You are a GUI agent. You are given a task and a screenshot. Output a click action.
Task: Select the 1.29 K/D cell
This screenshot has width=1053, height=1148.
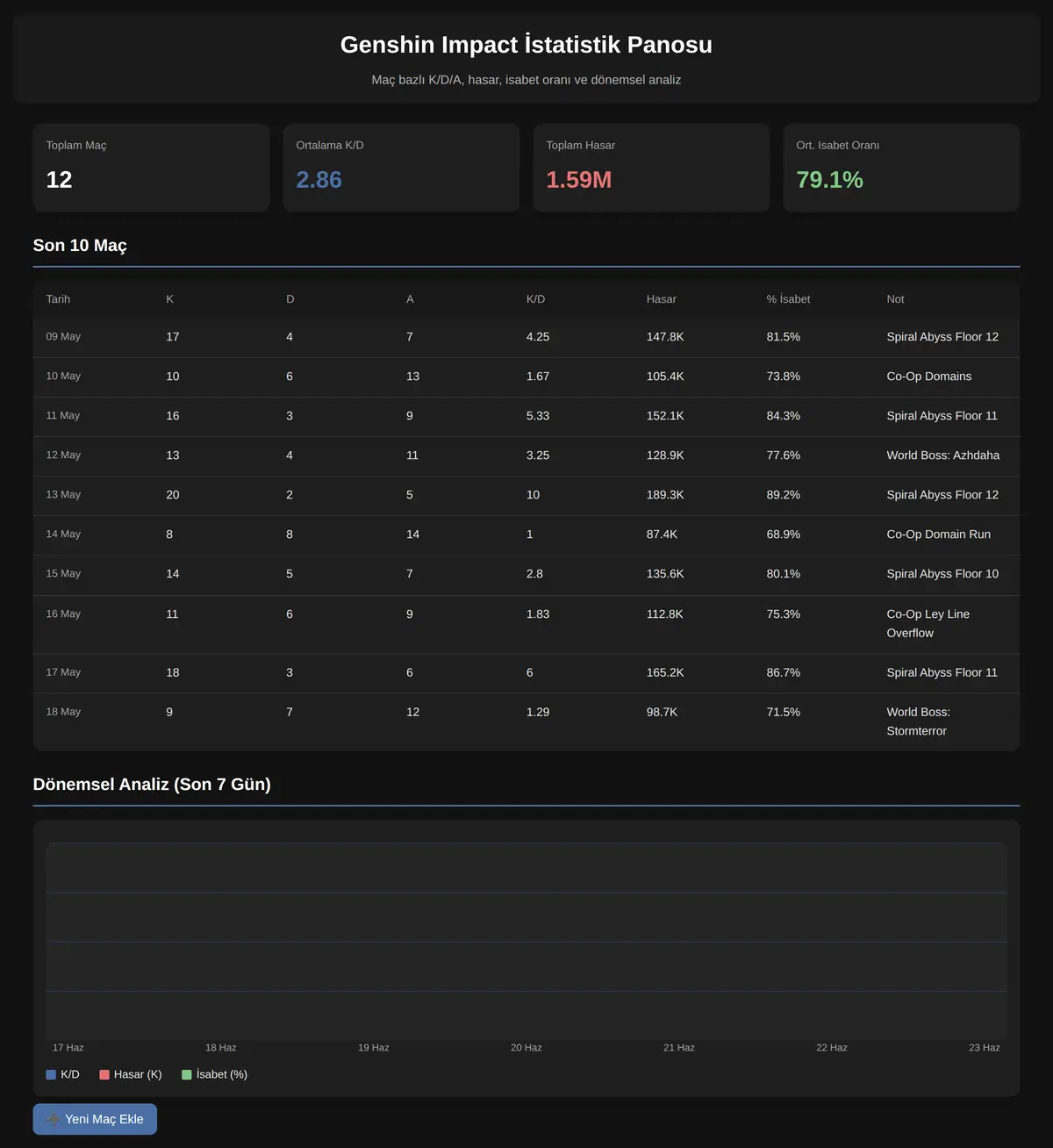coord(538,713)
